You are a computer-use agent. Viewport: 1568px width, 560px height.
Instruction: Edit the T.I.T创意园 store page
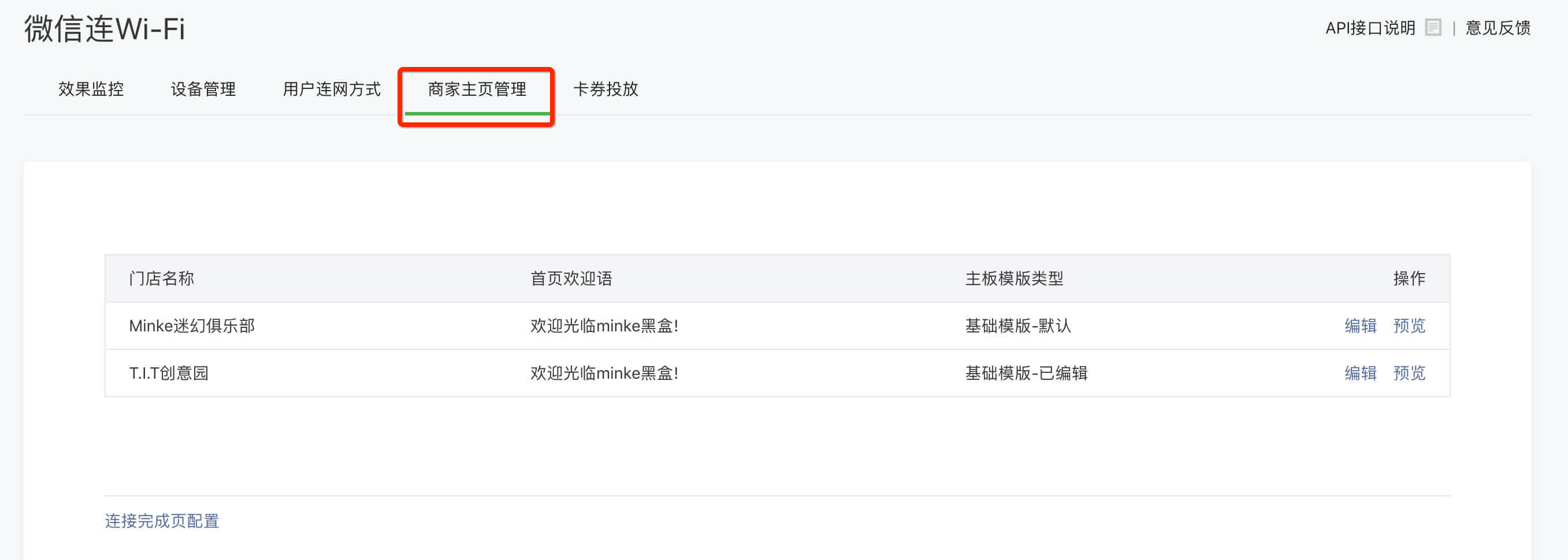pos(1361,373)
